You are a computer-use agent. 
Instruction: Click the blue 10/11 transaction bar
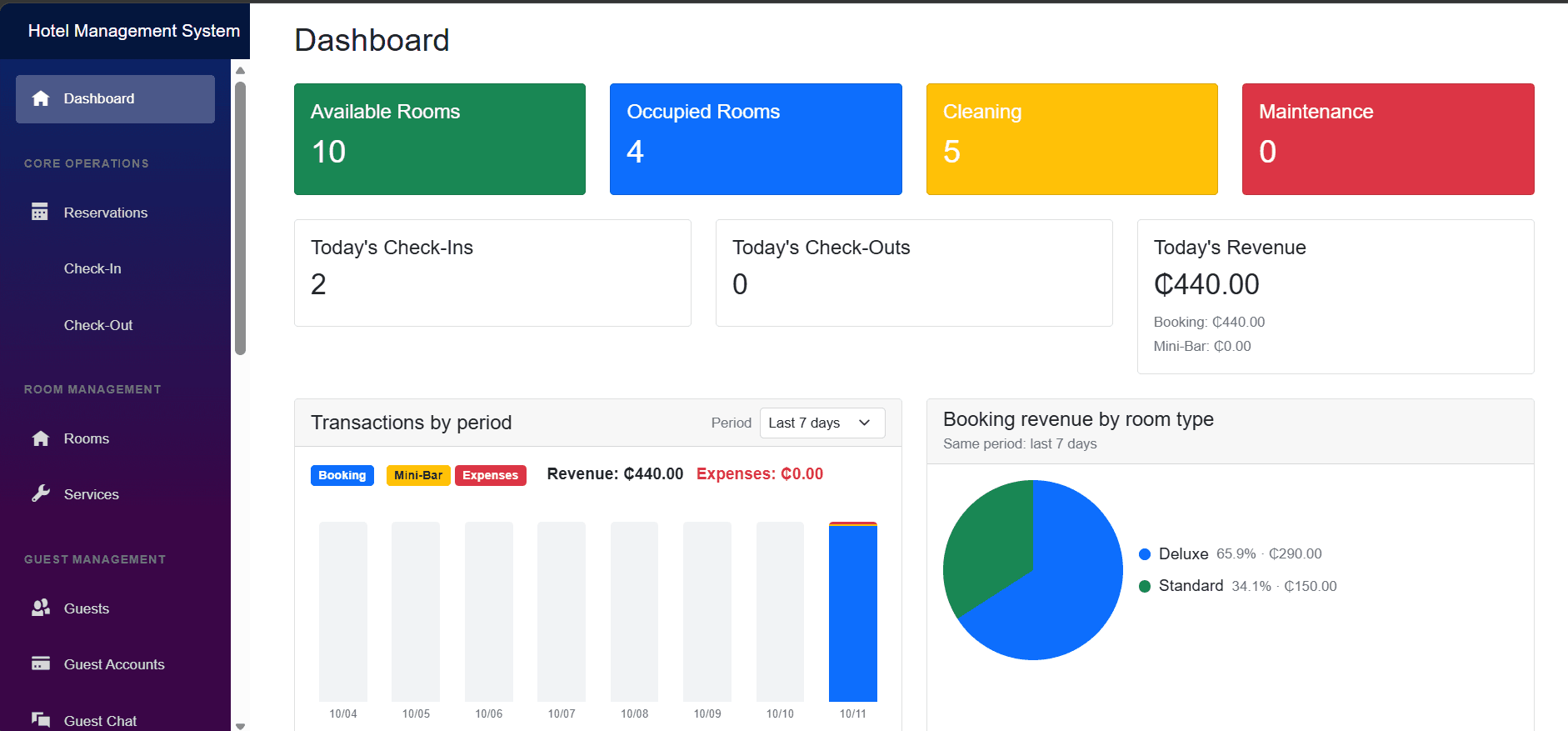[x=853, y=613]
